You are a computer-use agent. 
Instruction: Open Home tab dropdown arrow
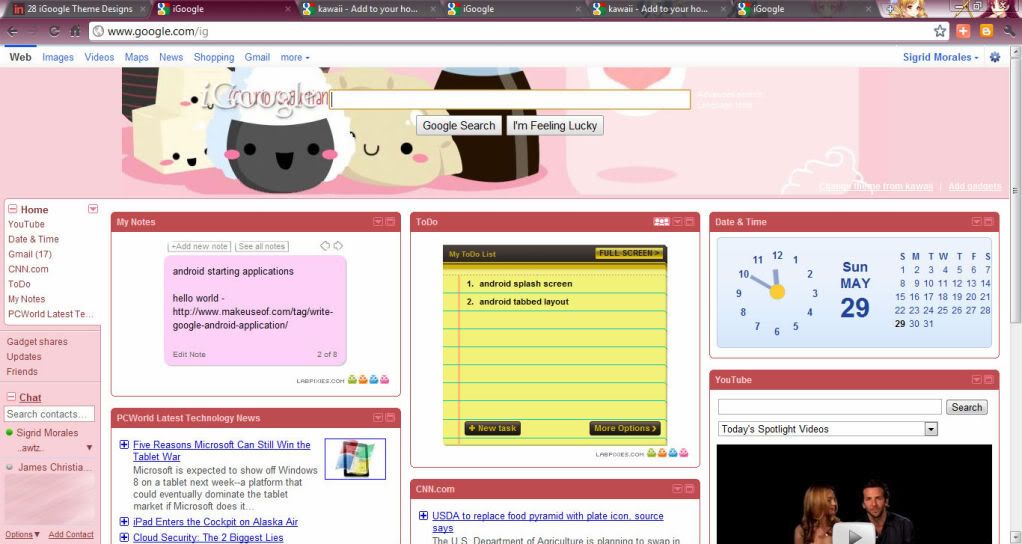(x=93, y=209)
